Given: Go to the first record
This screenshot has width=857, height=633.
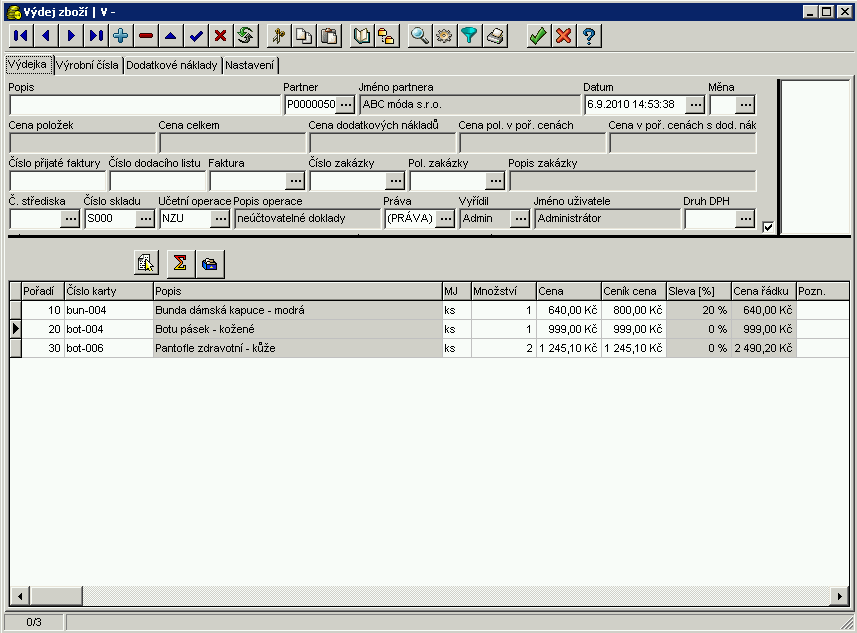Looking at the screenshot, I should (21, 36).
